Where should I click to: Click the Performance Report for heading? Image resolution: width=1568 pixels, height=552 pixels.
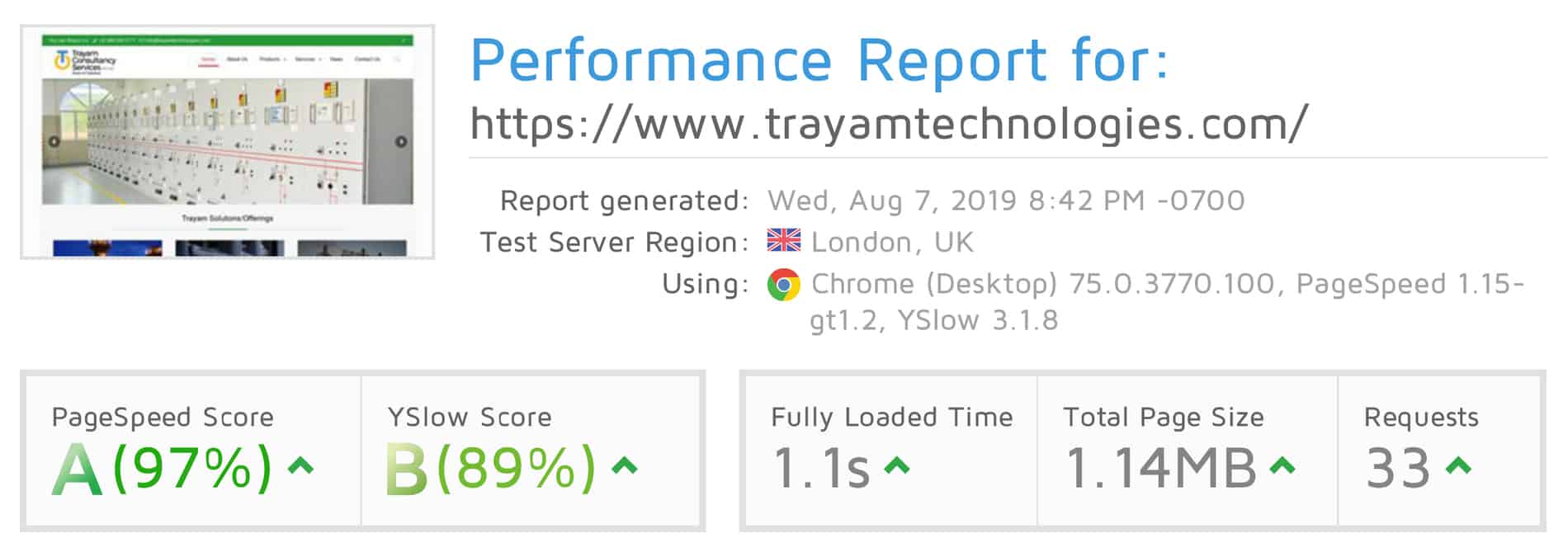pos(819,59)
